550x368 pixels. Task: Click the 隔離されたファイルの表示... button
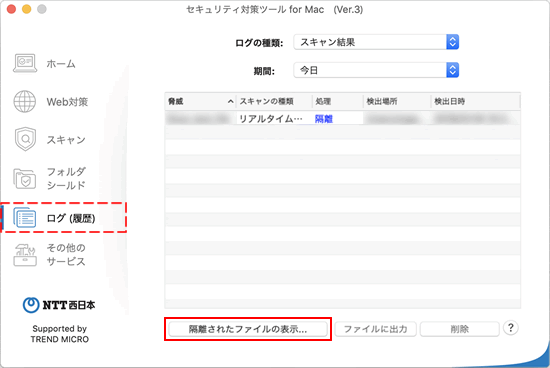[248, 329]
